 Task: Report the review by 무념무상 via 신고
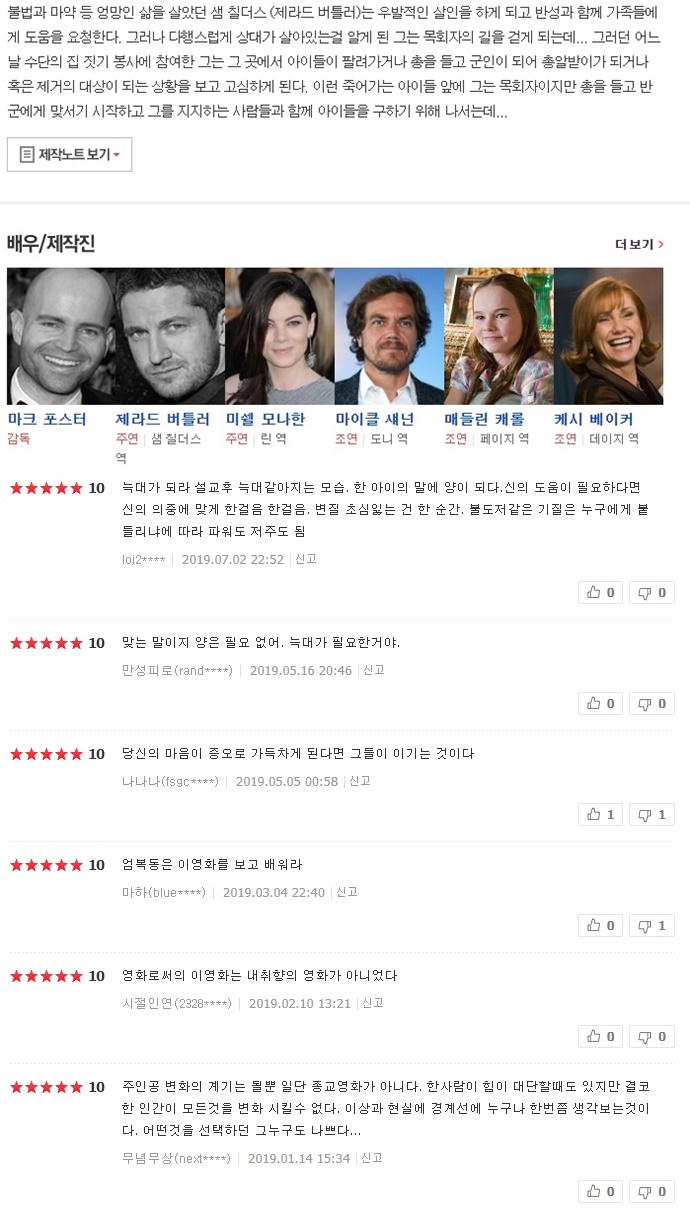372,1158
